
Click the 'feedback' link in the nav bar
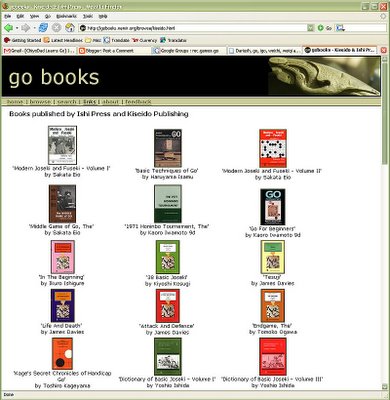(x=138, y=102)
